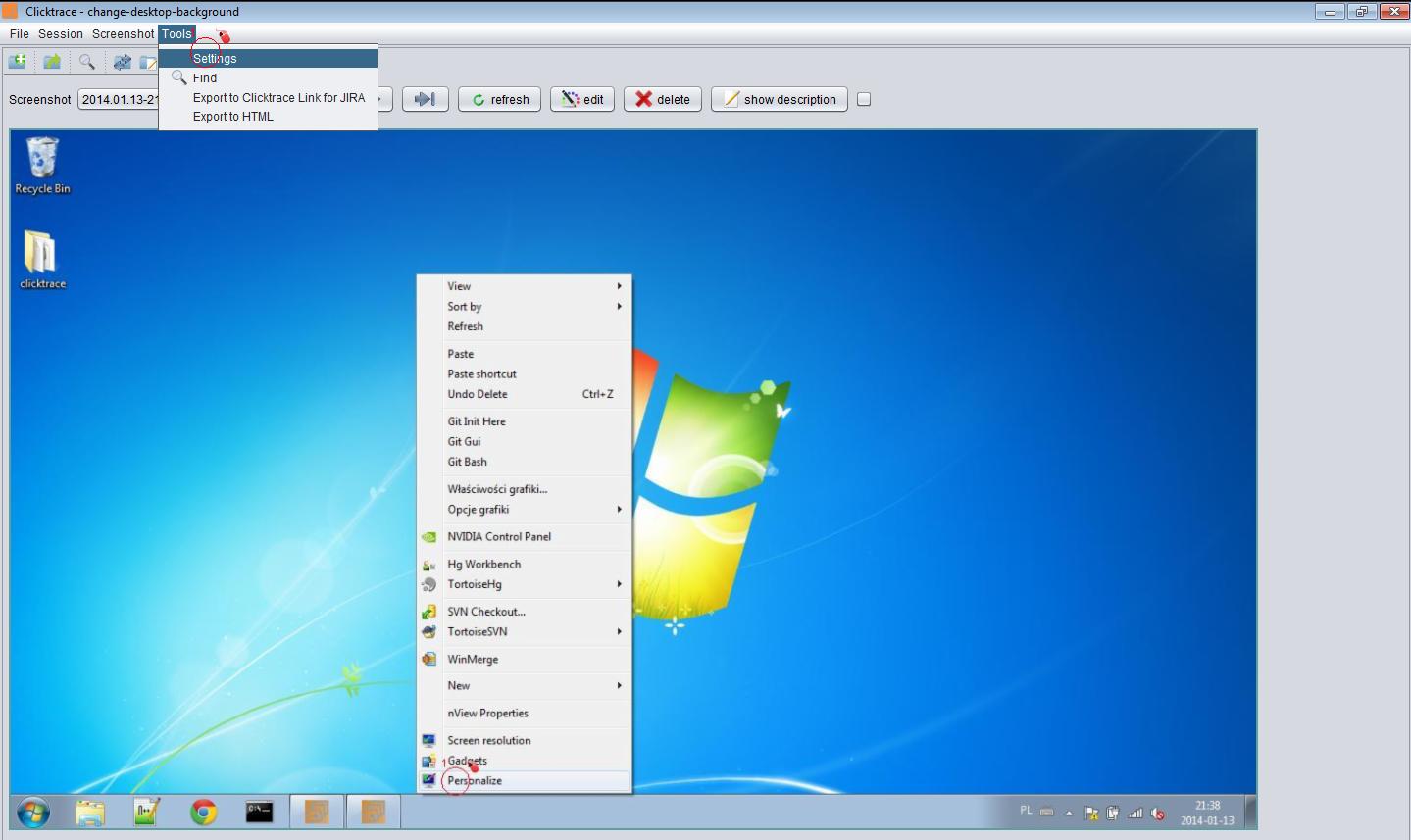Select Export to Clicktrace Link for JIRA
Screen dimensions: 1411x840
click(x=269, y=97)
